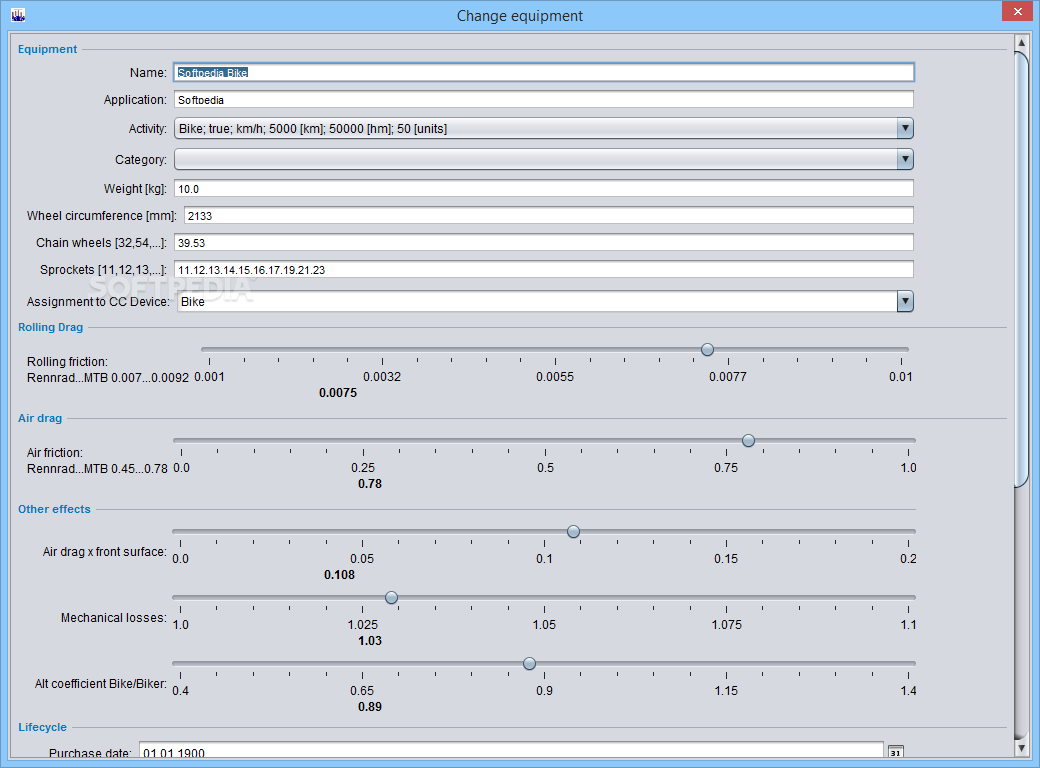Click the Air friction value 0.78

click(x=369, y=483)
